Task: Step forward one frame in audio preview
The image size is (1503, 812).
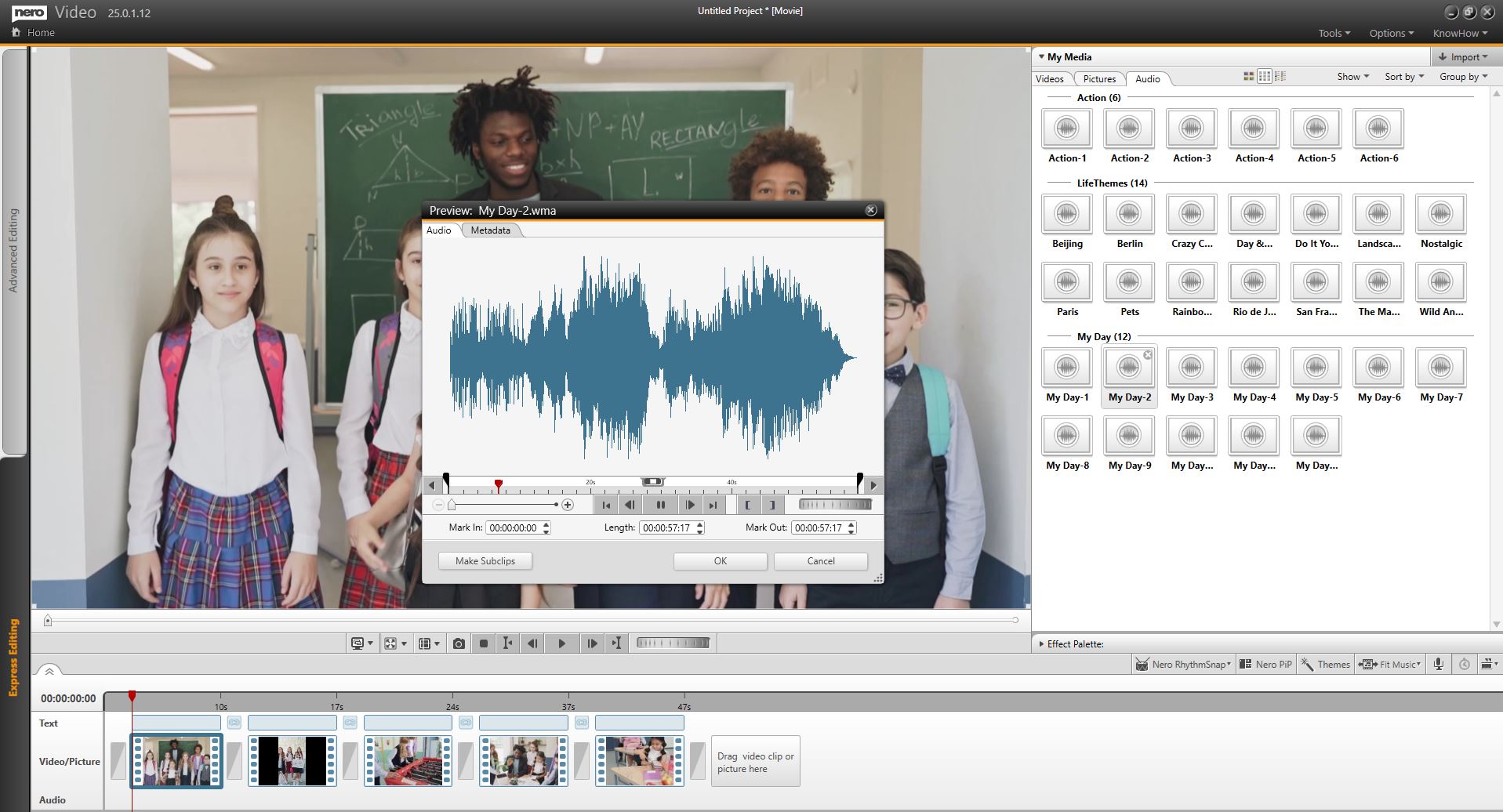Action: point(690,506)
